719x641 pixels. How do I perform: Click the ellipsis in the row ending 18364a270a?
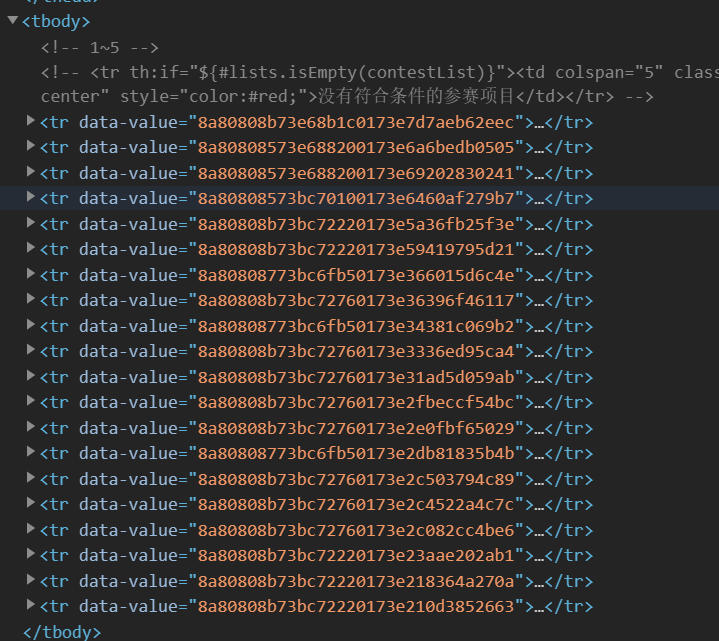(x=539, y=580)
